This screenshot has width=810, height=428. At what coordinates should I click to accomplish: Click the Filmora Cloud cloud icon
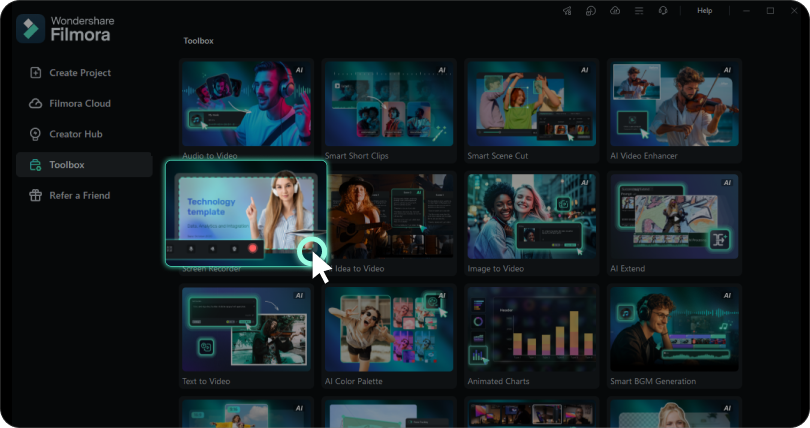(x=36, y=103)
